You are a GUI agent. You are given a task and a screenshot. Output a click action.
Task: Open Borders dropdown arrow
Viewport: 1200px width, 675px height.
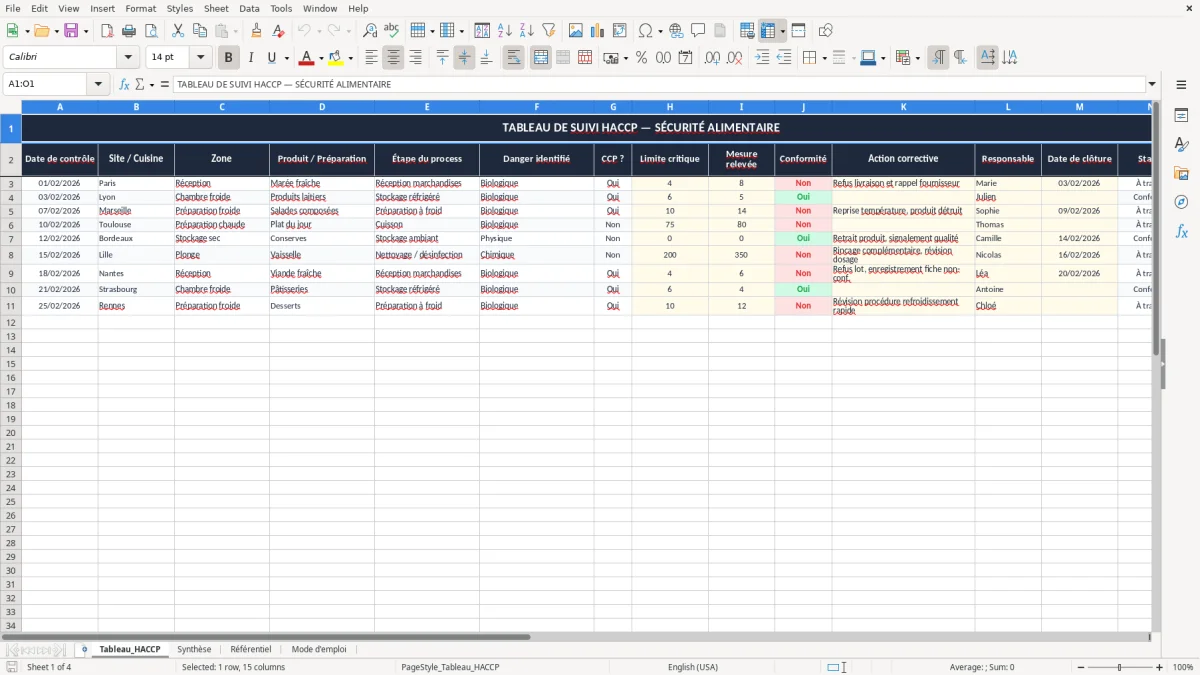[x=826, y=58]
